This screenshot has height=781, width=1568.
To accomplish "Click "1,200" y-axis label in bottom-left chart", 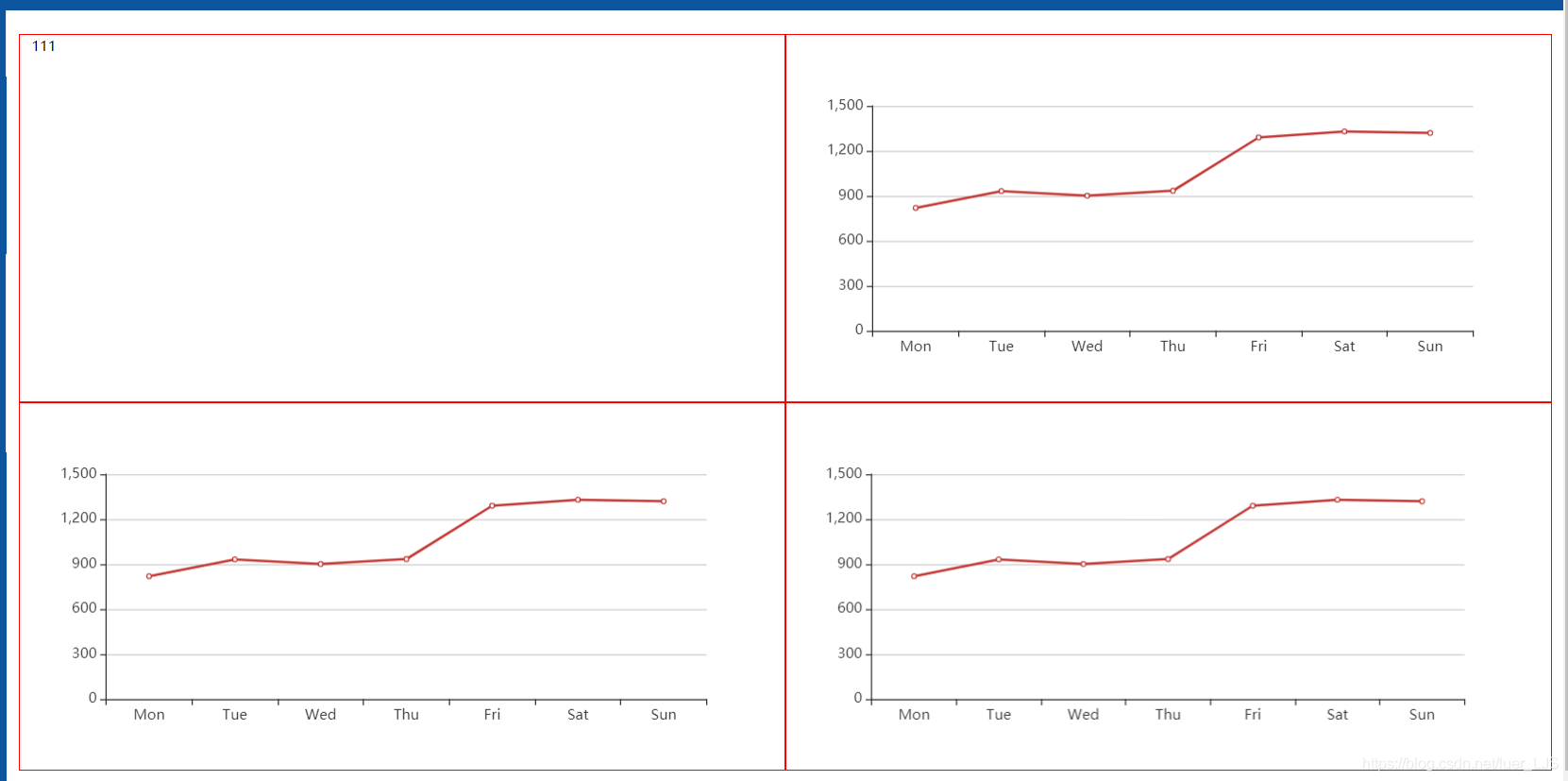I will 78,518.
